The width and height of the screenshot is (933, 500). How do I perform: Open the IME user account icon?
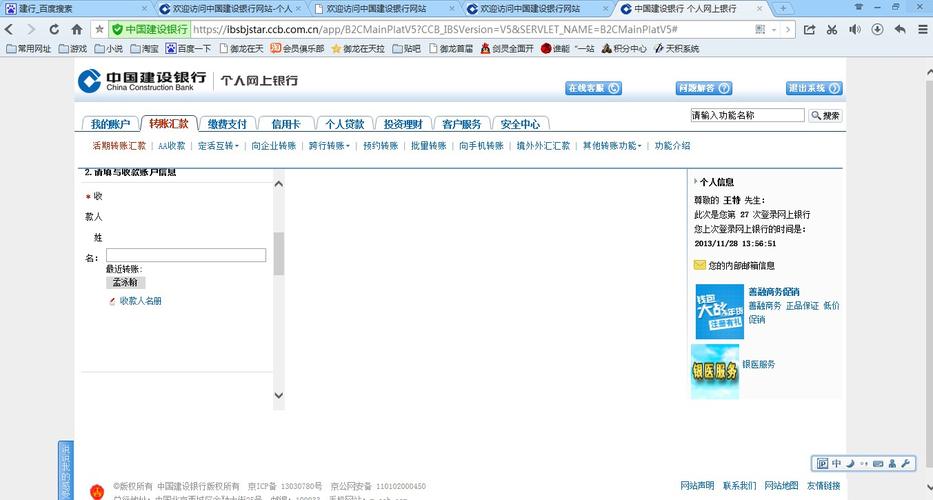(x=892, y=463)
